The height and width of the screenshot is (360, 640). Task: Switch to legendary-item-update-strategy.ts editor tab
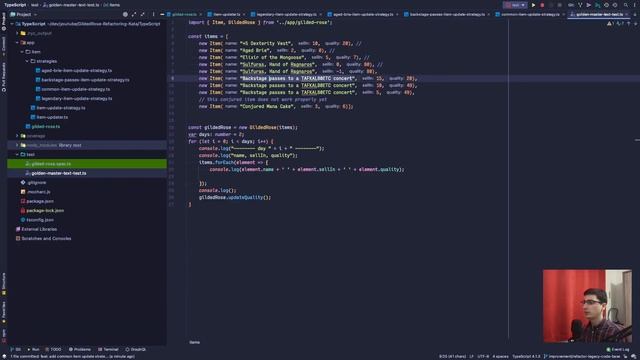click(x=286, y=14)
